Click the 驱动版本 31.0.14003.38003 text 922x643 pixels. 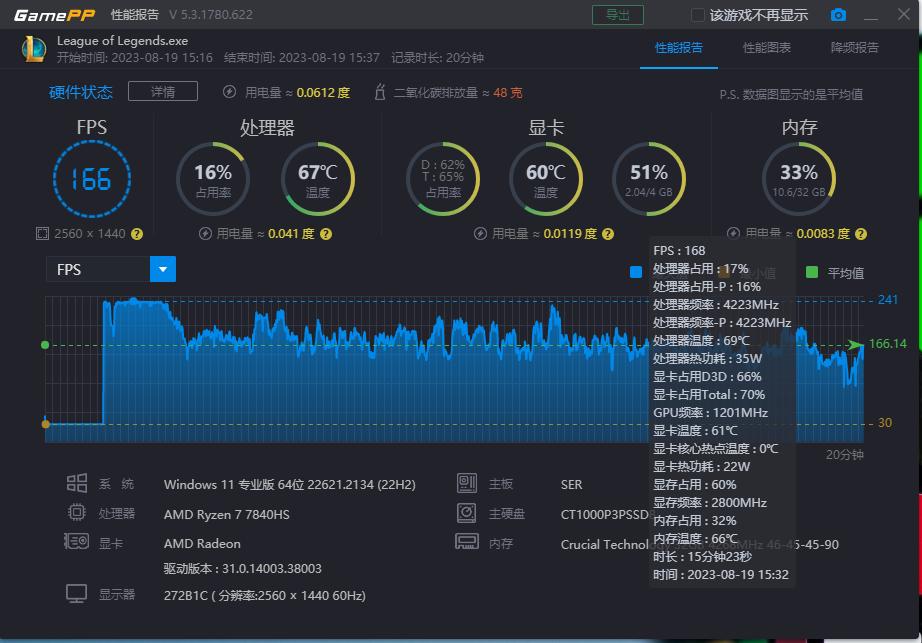[x=242, y=568]
